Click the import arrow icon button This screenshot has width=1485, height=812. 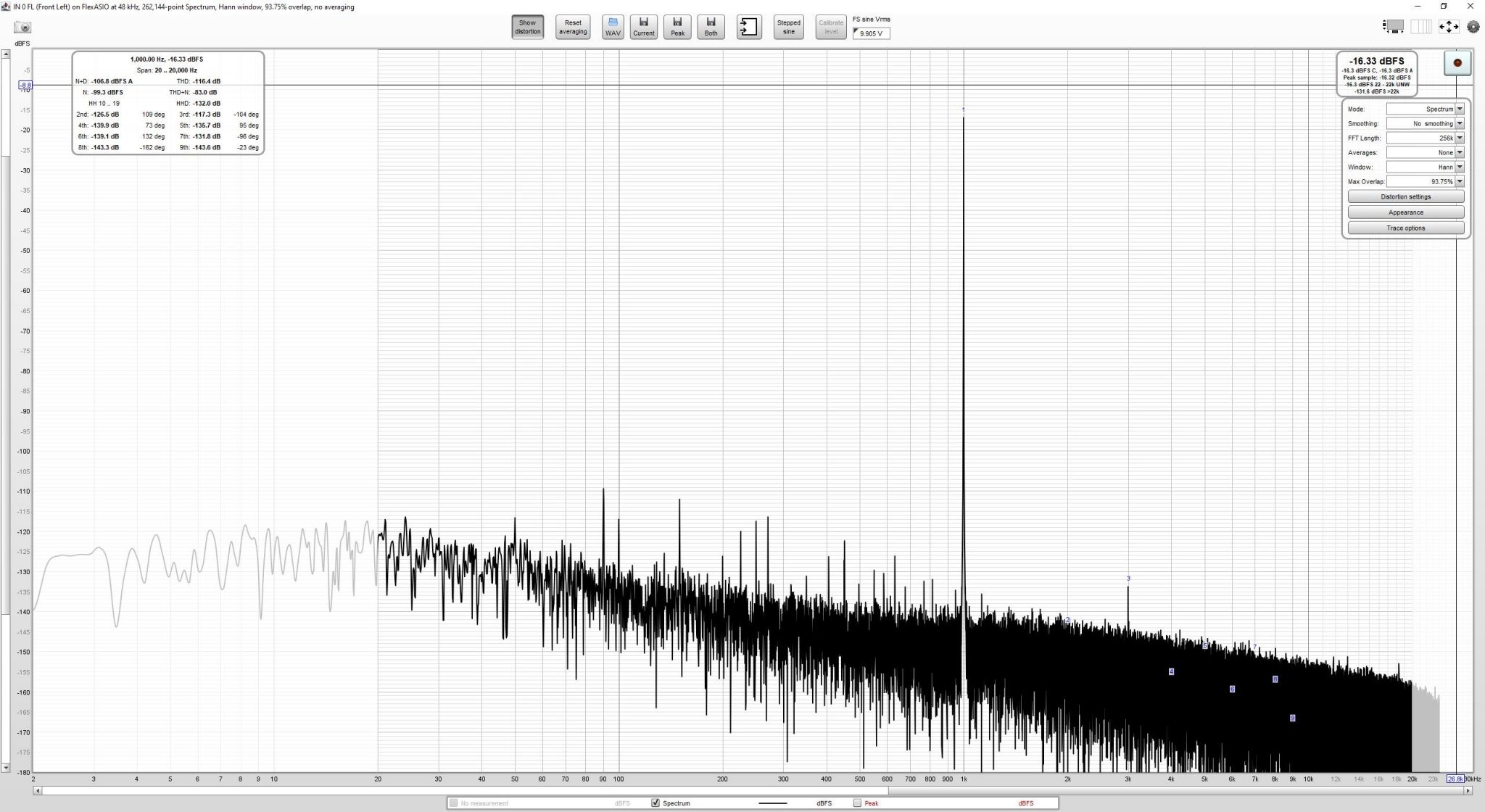[x=749, y=28]
